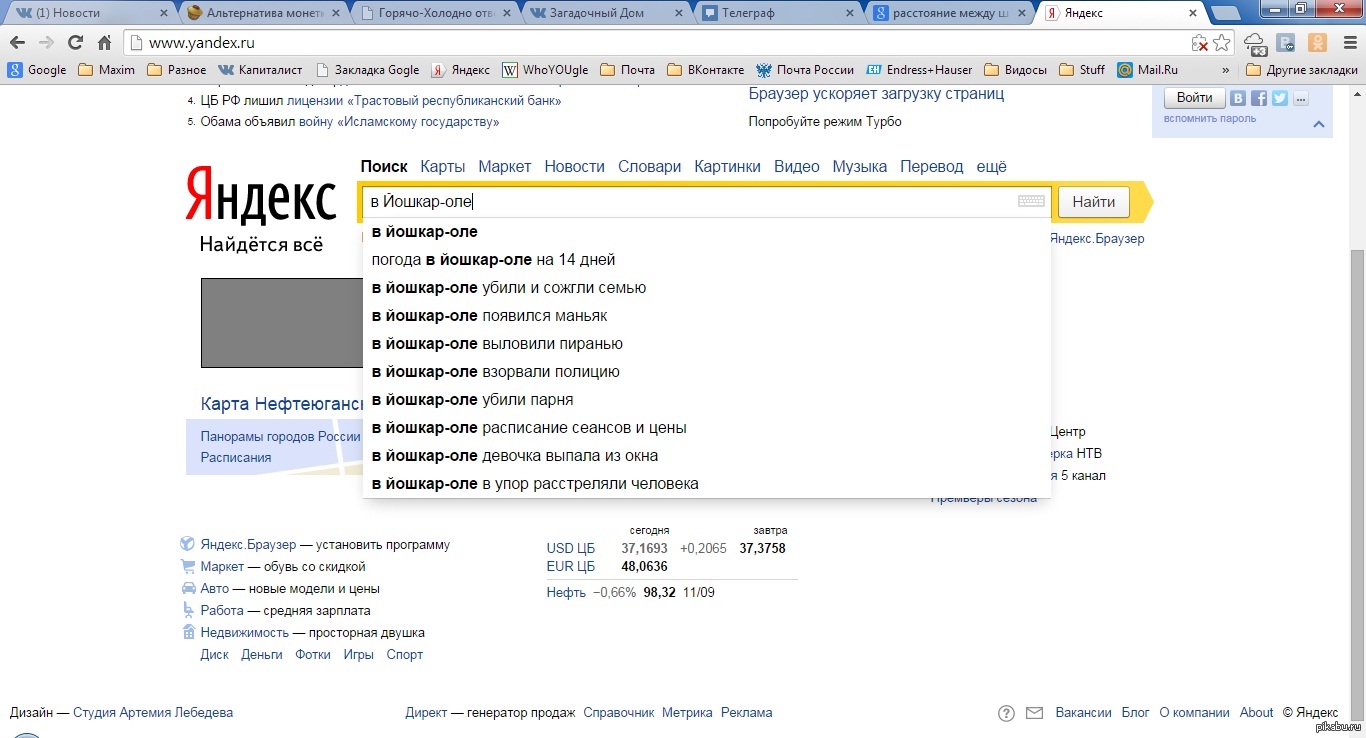The image size is (1366, 738).
Task: Close the Яндекс browser tab
Action: (1192, 14)
